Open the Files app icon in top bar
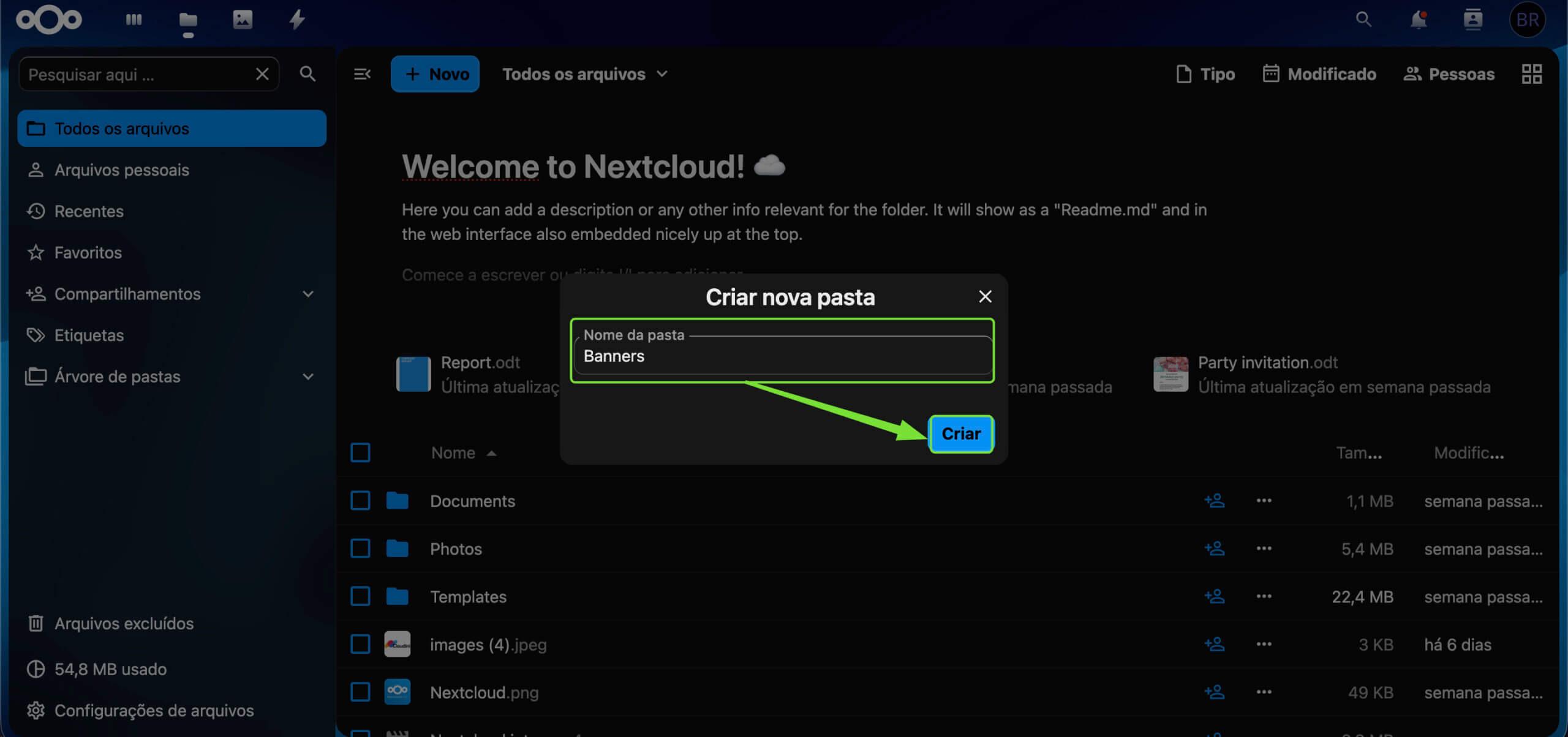The height and width of the screenshot is (737, 1568). click(188, 21)
